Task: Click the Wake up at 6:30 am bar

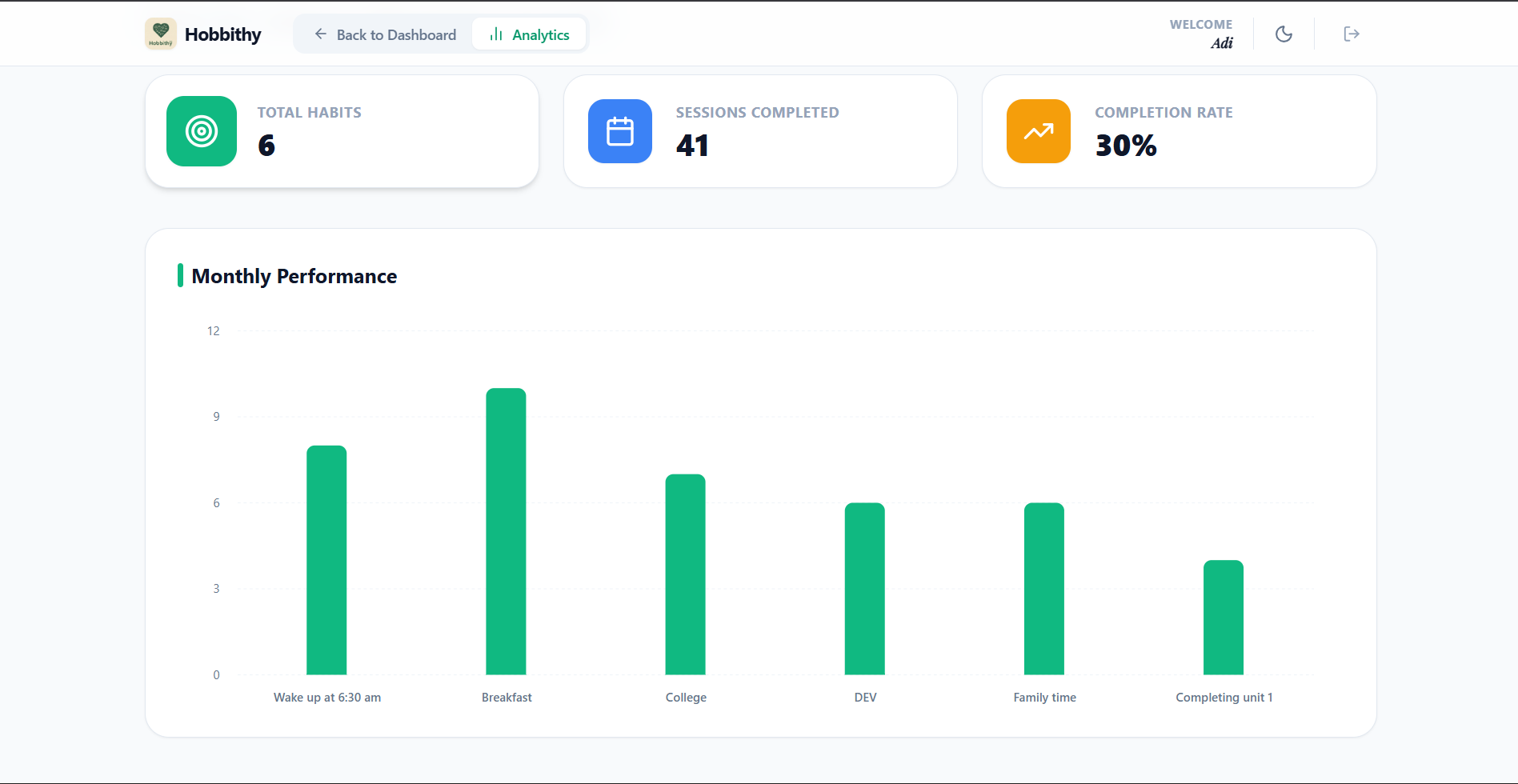Action: pos(326,560)
